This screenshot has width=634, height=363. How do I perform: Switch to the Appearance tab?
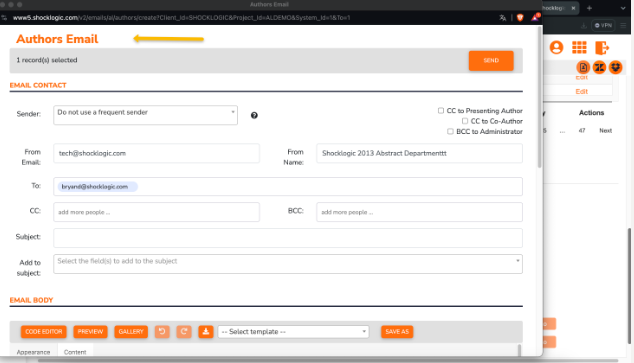click(x=33, y=352)
